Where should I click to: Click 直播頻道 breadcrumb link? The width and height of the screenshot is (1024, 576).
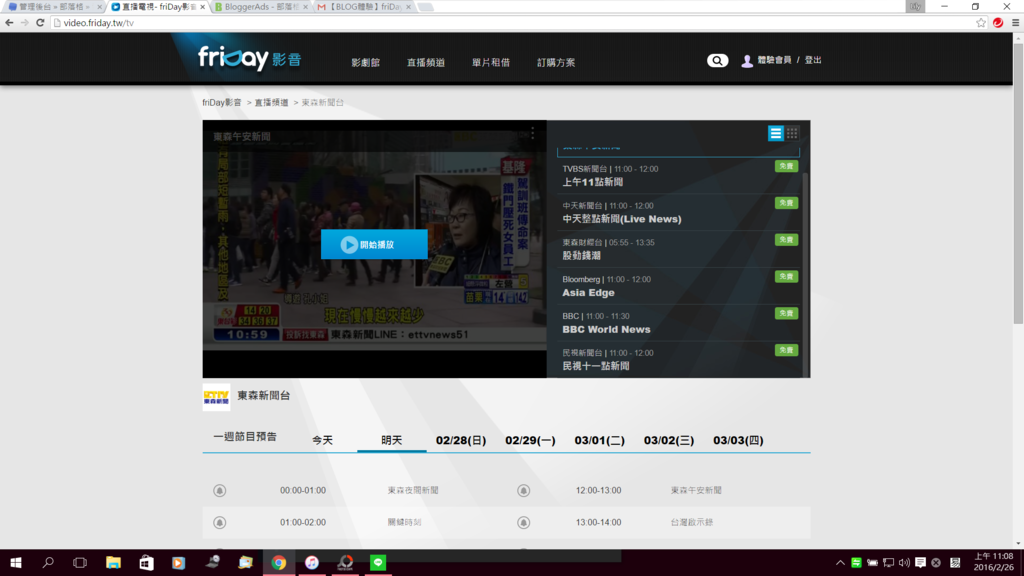coord(271,103)
